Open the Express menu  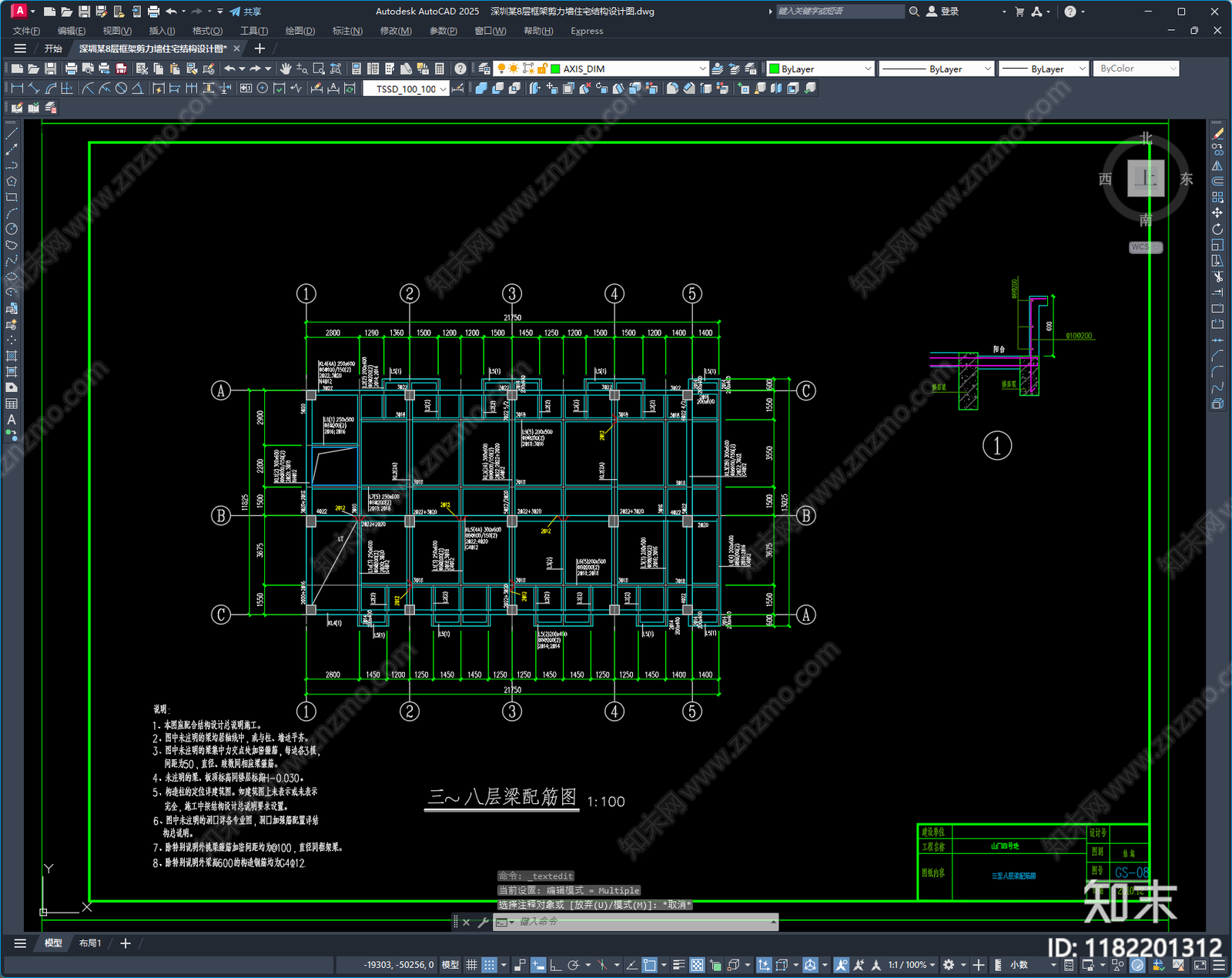pos(587,31)
